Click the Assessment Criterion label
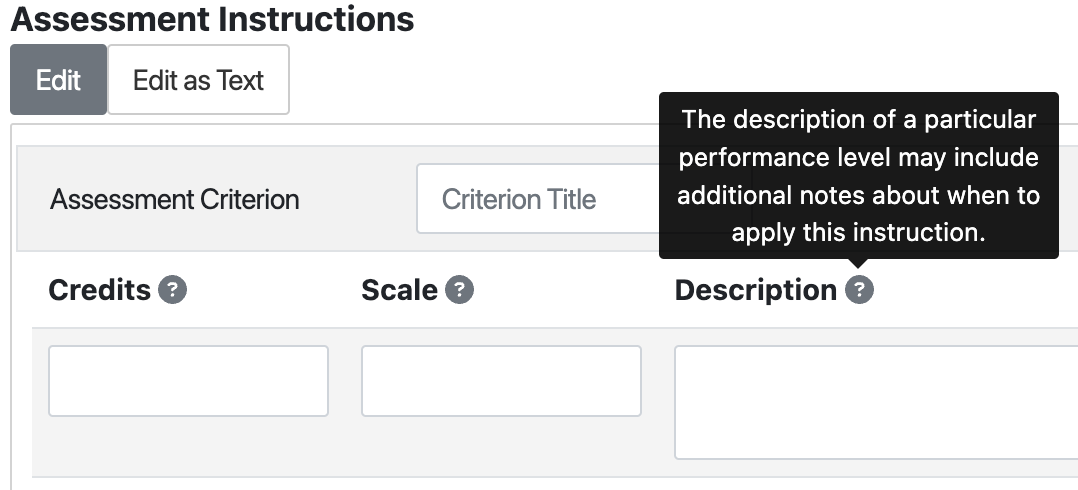Screen dimensions: 1078x490 click(175, 199)
